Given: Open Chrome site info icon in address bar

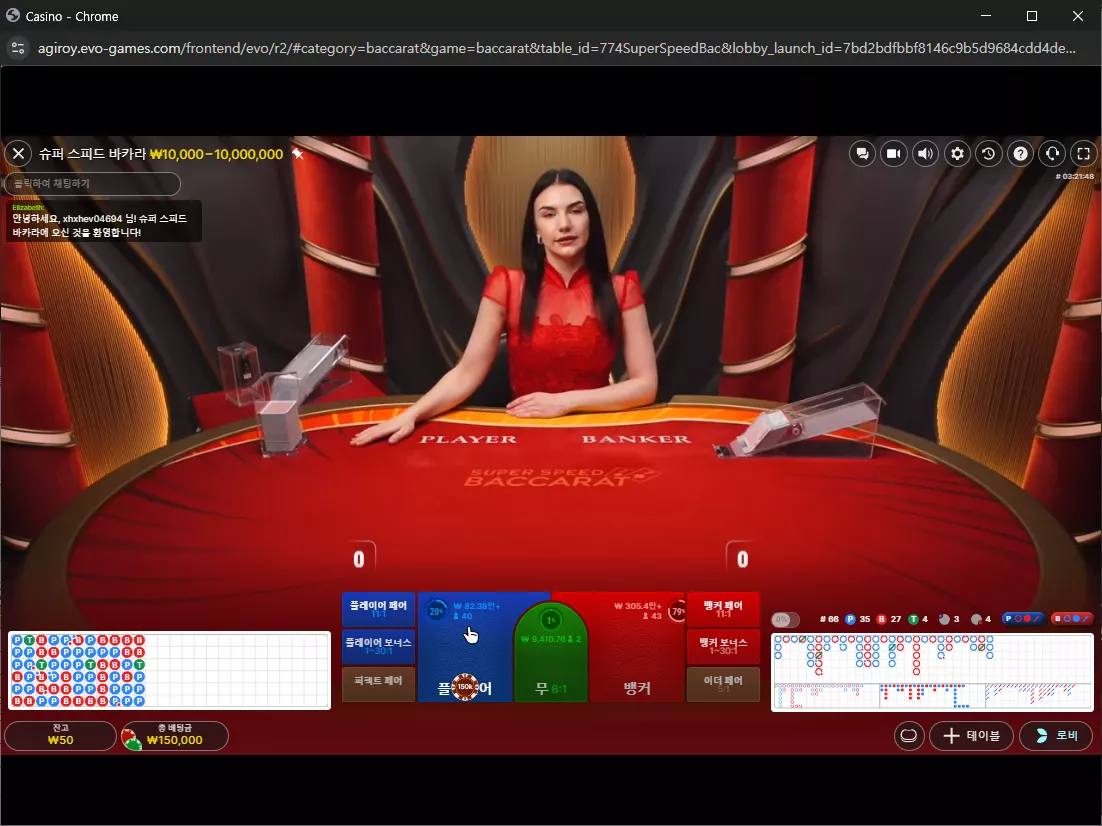Looking at the screenshot, I should click(x=18, y=48).
